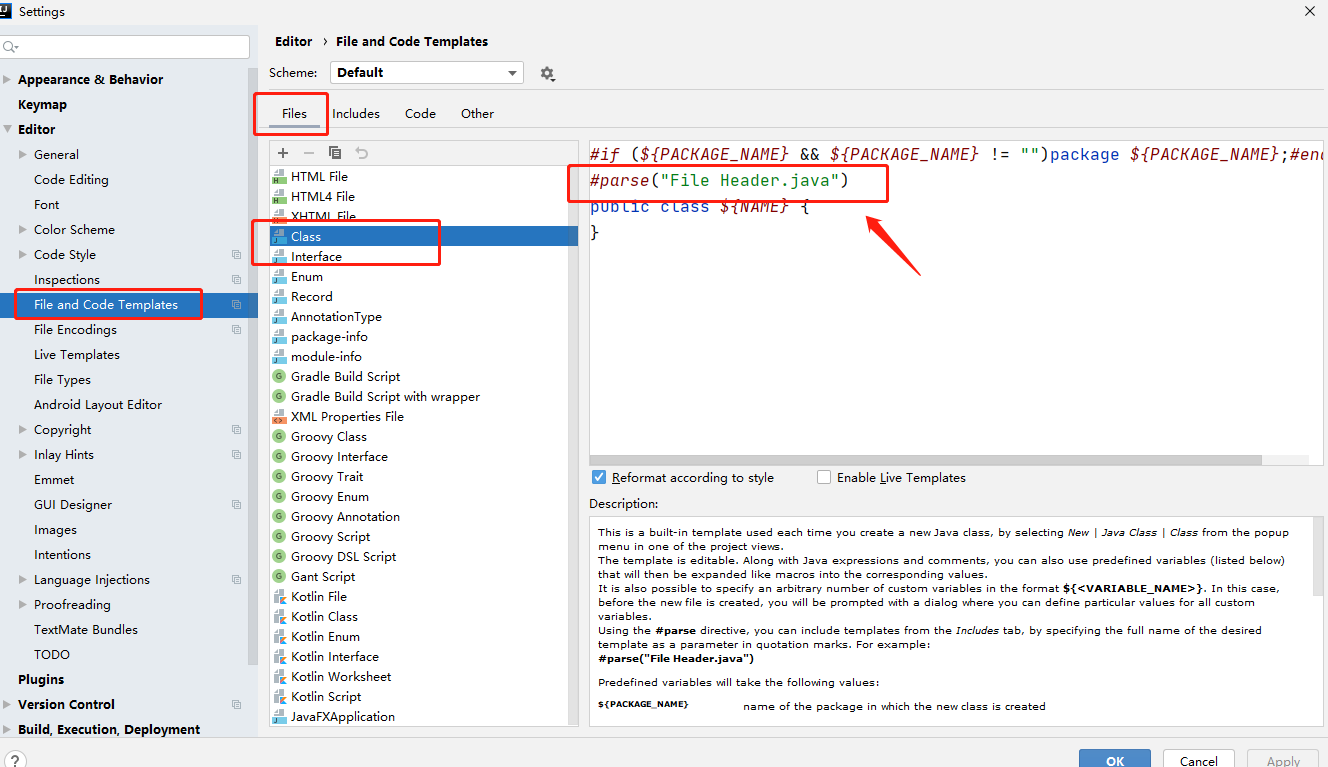Click the project-level icon next to Code Style

pyautogui.click(x=236, y=255)
